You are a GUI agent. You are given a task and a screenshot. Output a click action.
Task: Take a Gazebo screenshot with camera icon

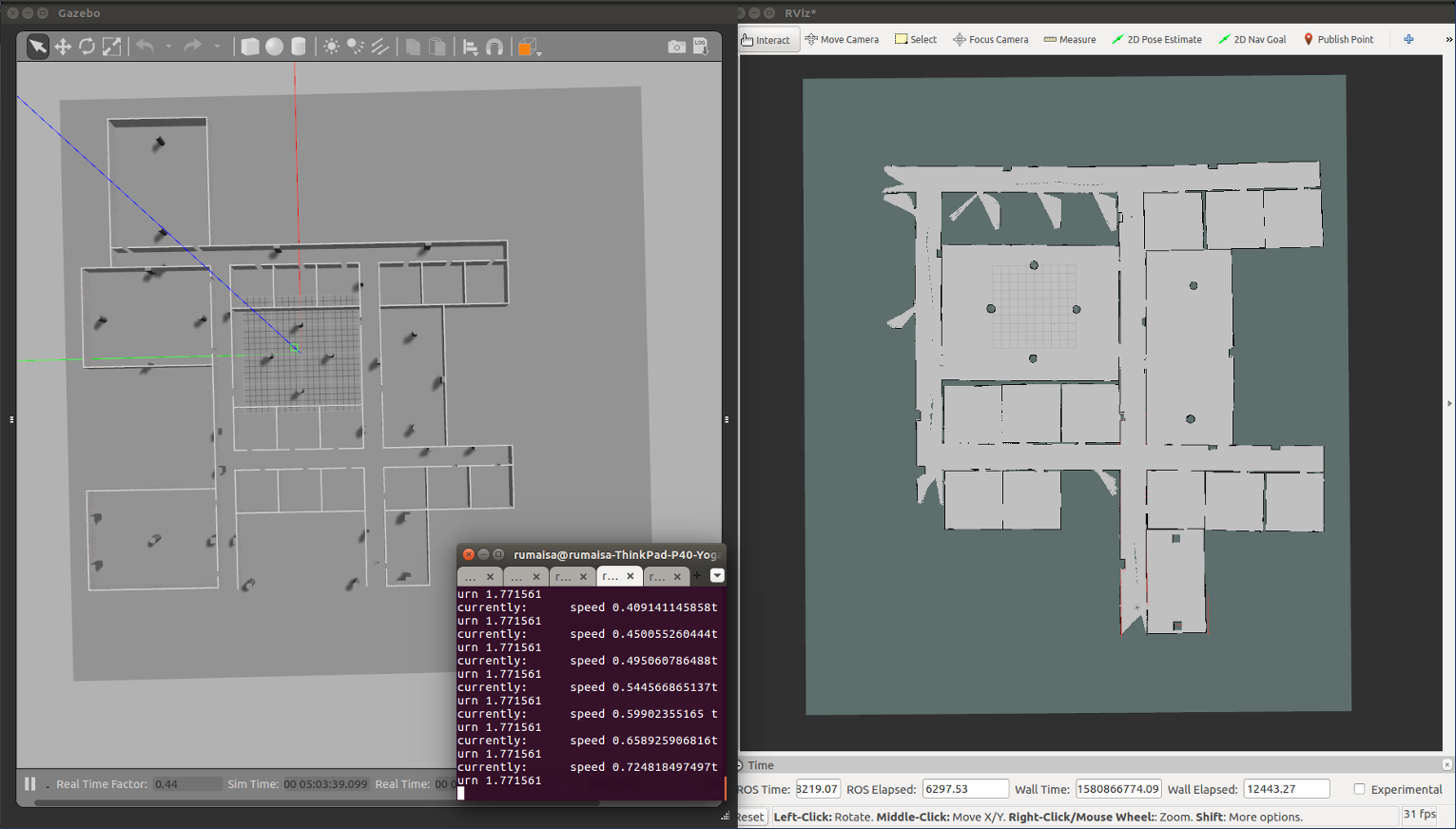click(x=676, y=47)
